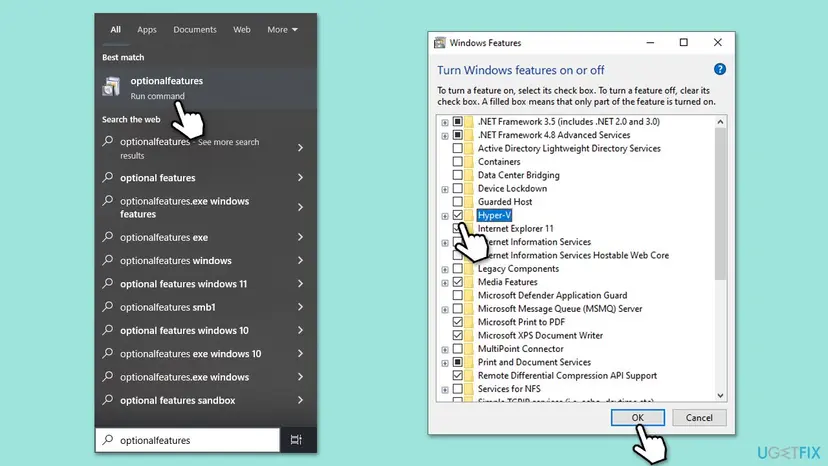Click the features list scrollbar thumb
Viewport: 828px width, 466px height.
(720, 203)
